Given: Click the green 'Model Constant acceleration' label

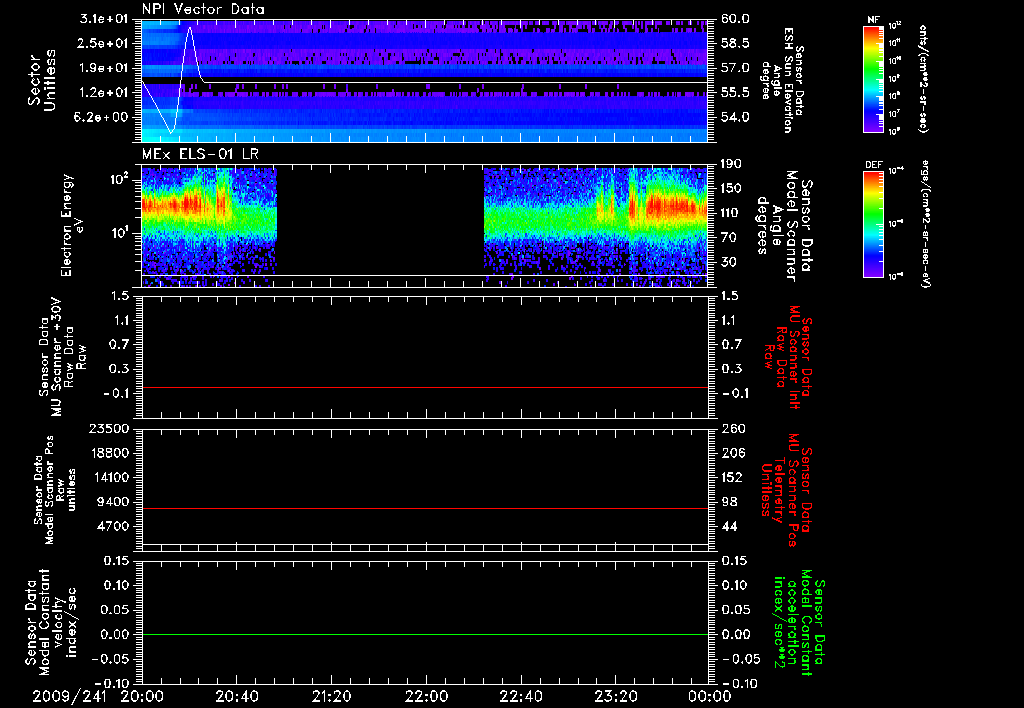Looking at the screenshot, I should [800, 624].
